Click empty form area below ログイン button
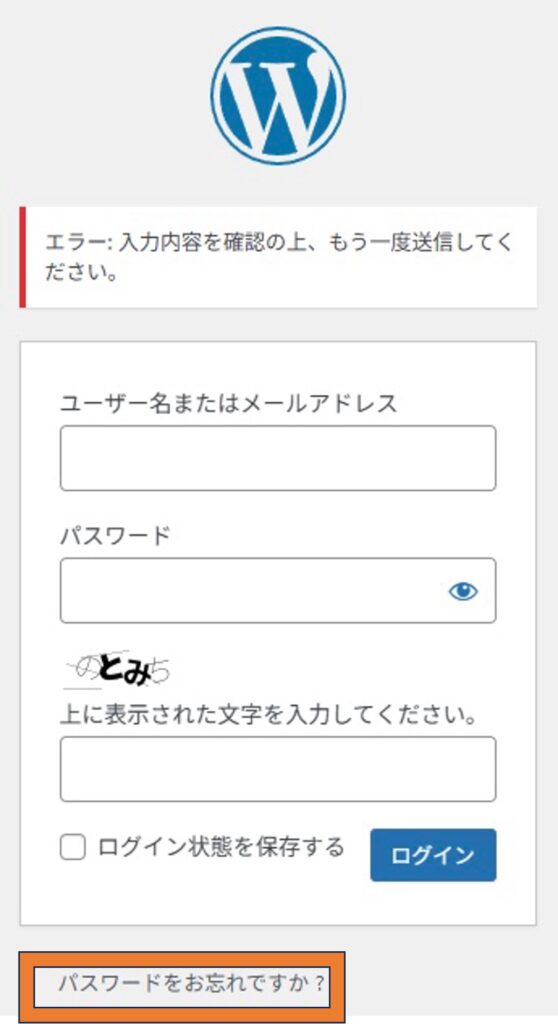 (x=278, y=904)
